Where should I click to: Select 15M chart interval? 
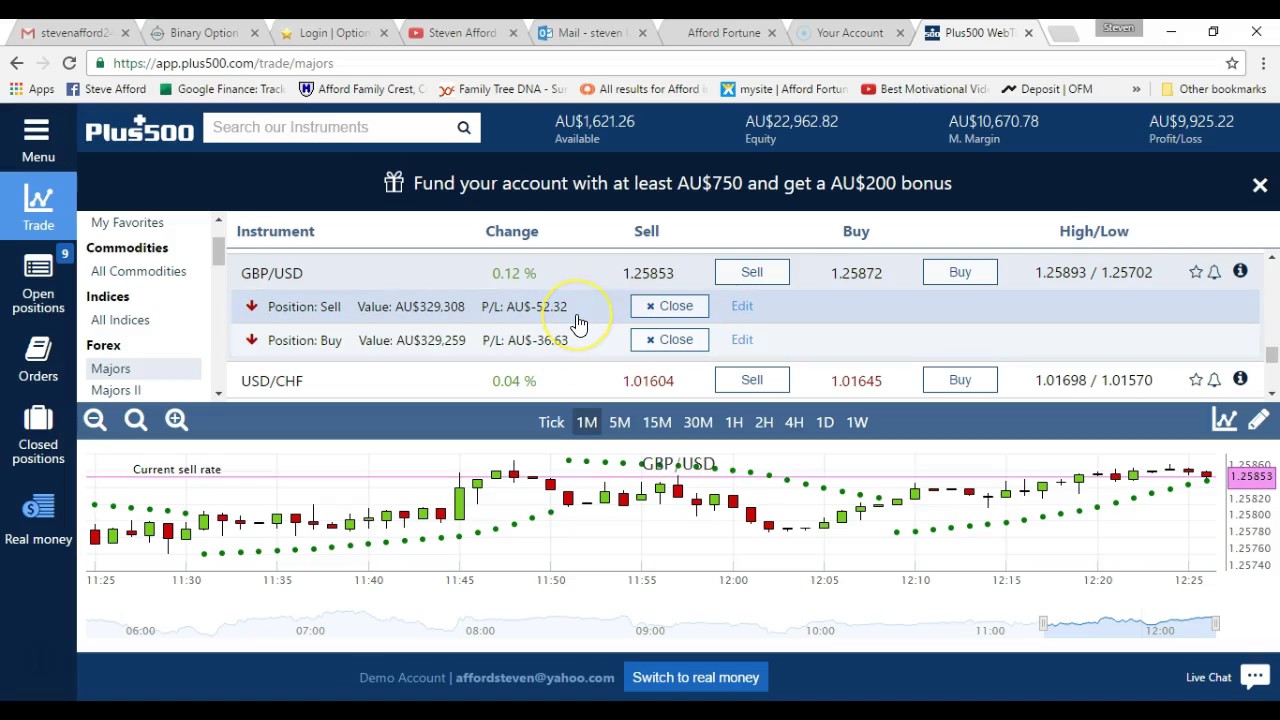(657, 422)
